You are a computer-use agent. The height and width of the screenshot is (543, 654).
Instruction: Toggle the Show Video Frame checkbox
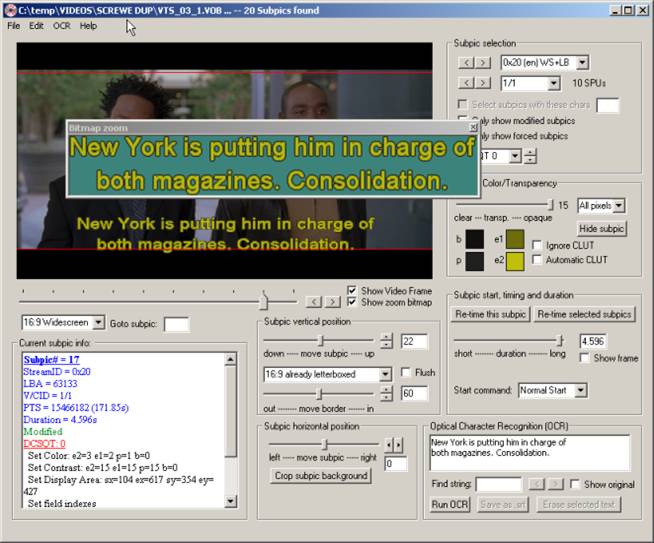pos(352,290)
